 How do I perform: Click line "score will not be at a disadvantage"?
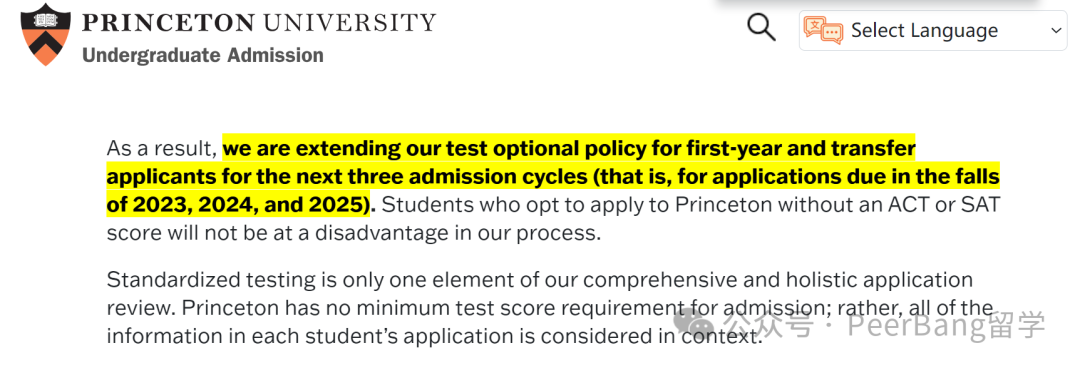(x=354, y=233)
